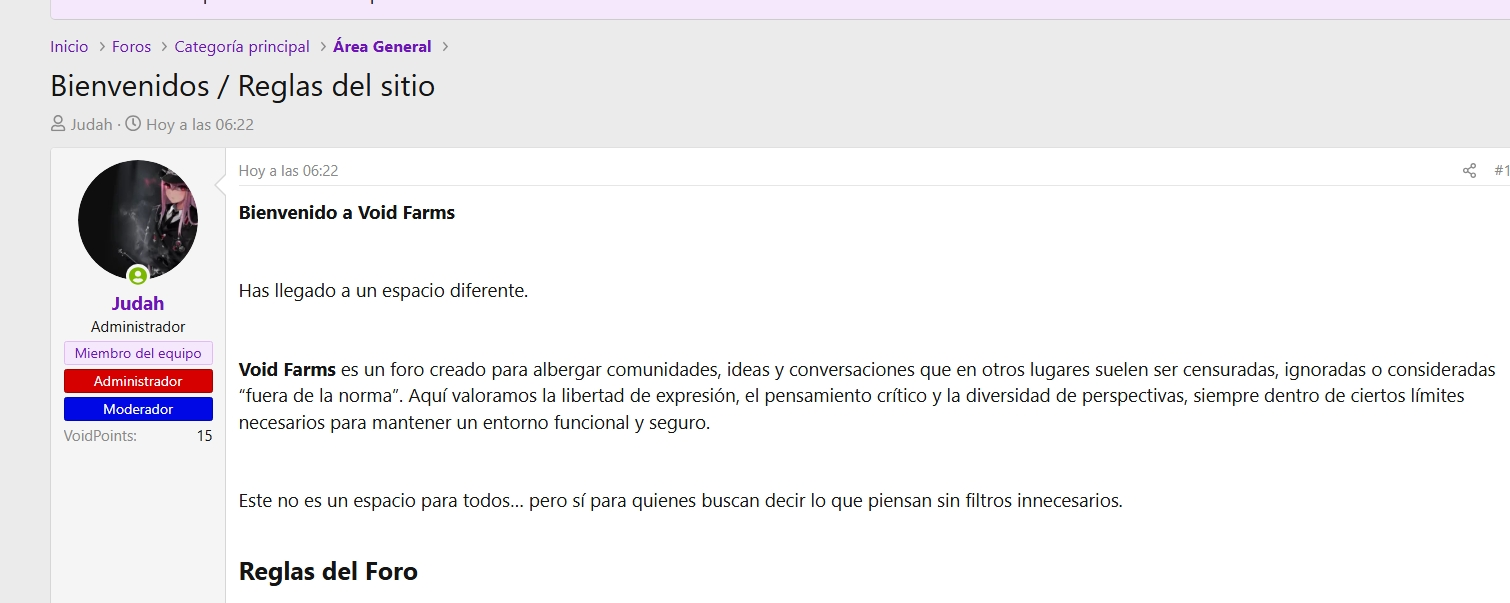The image size is (1510, 603).
Task: Click the chevron right after Foros breadcrumb
Action: point(164,47)
